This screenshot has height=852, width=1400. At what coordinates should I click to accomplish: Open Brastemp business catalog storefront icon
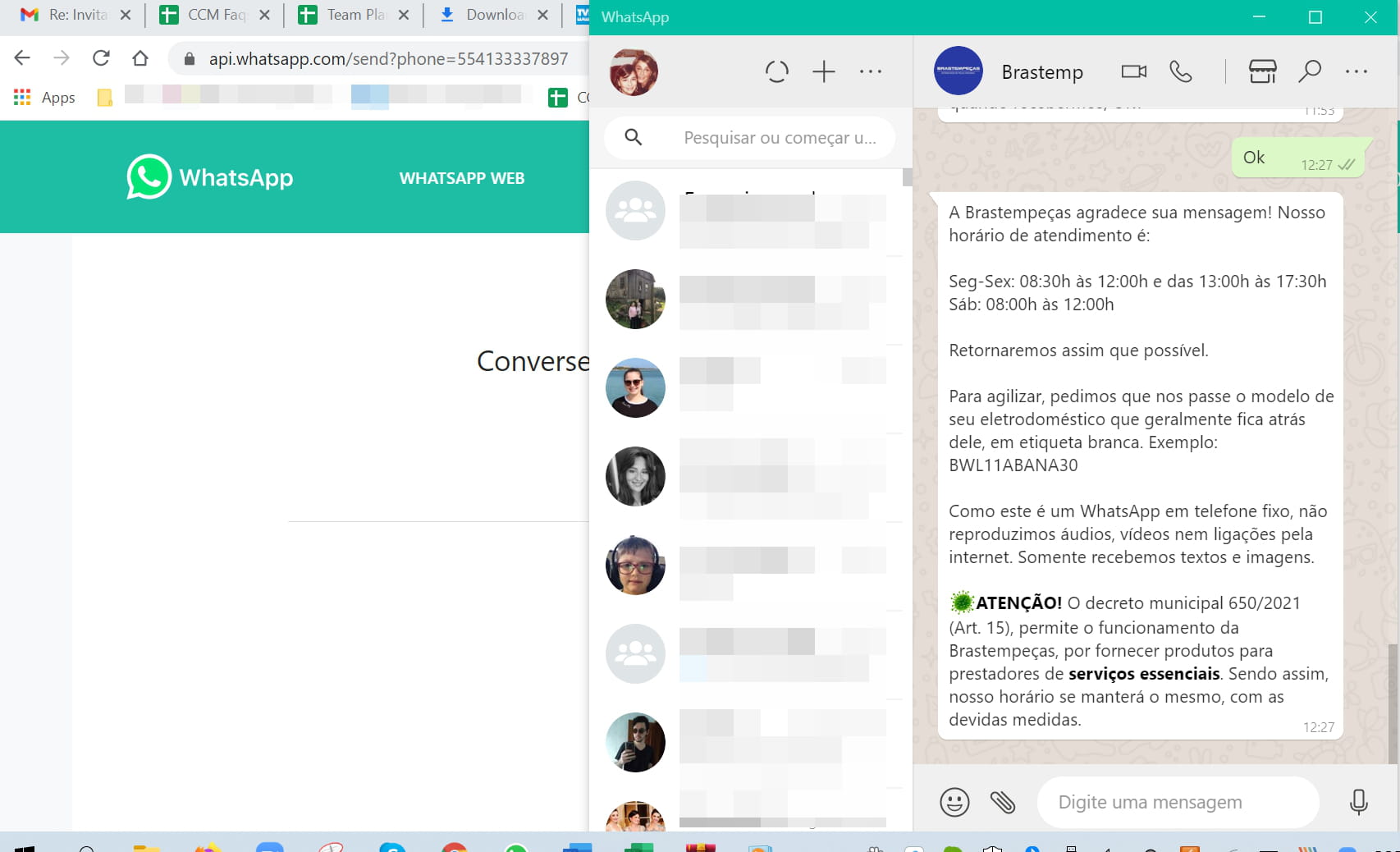(x=1262, y=72)
